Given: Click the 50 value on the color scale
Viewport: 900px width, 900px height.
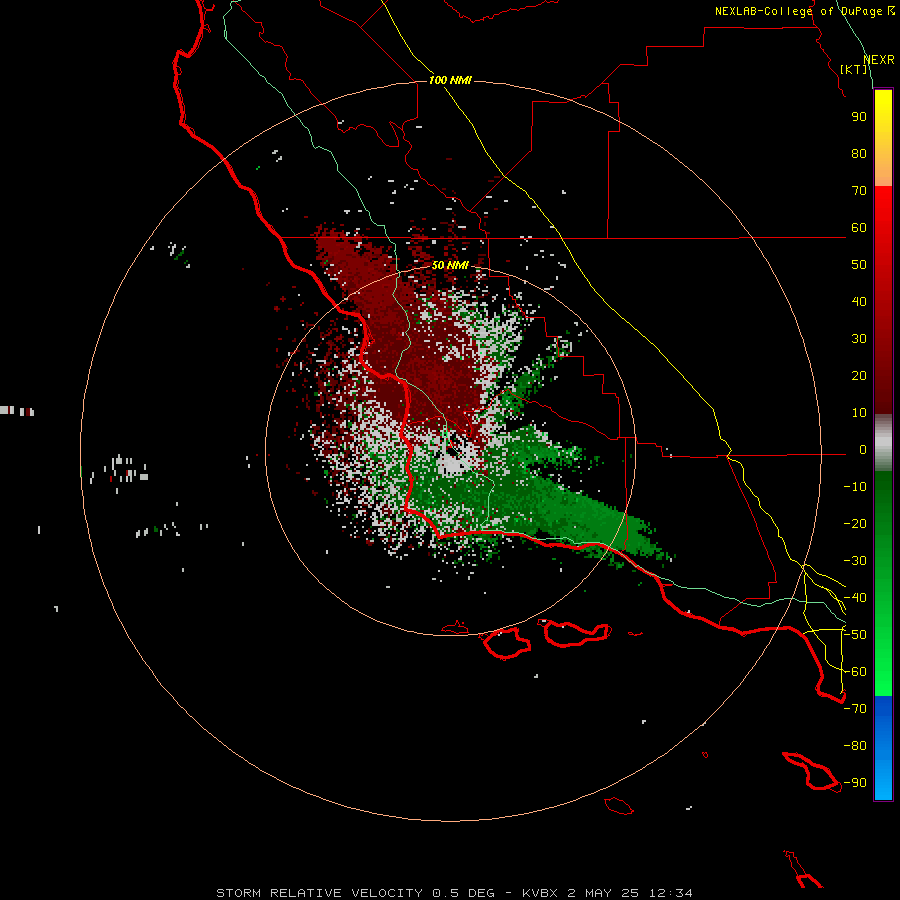Looking at the screenshot, I should click(859, 265).
